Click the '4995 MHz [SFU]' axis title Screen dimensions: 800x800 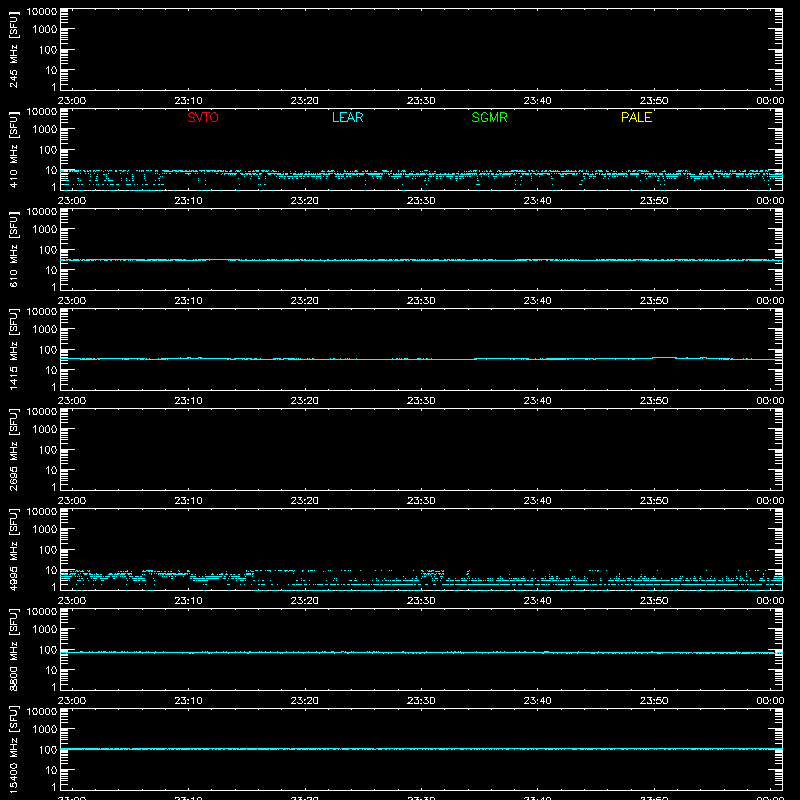click(x=13, y=549)
